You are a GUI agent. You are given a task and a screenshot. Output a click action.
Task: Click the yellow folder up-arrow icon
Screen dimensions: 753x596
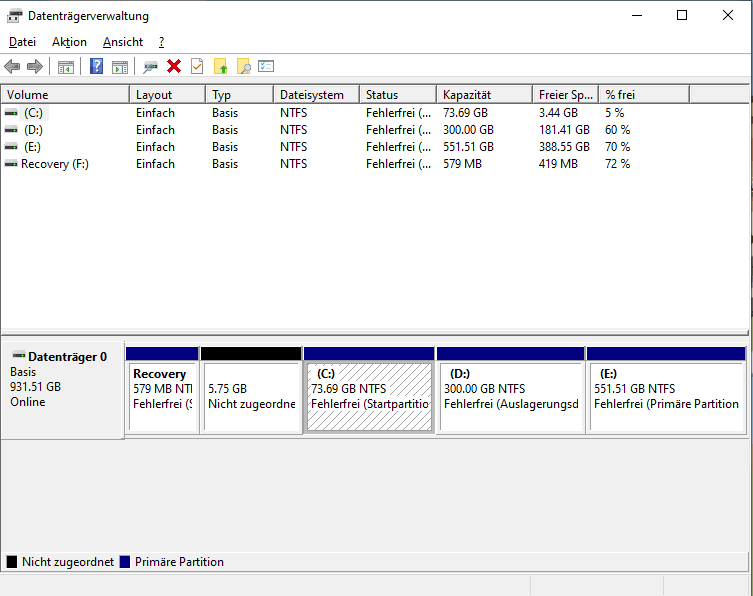[x=220, y=66]
